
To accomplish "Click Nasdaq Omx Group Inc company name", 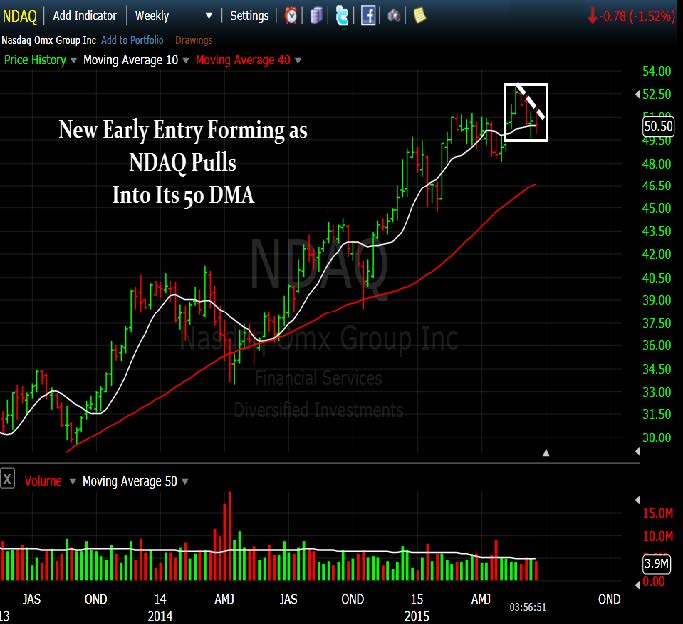I will (48, 40).
